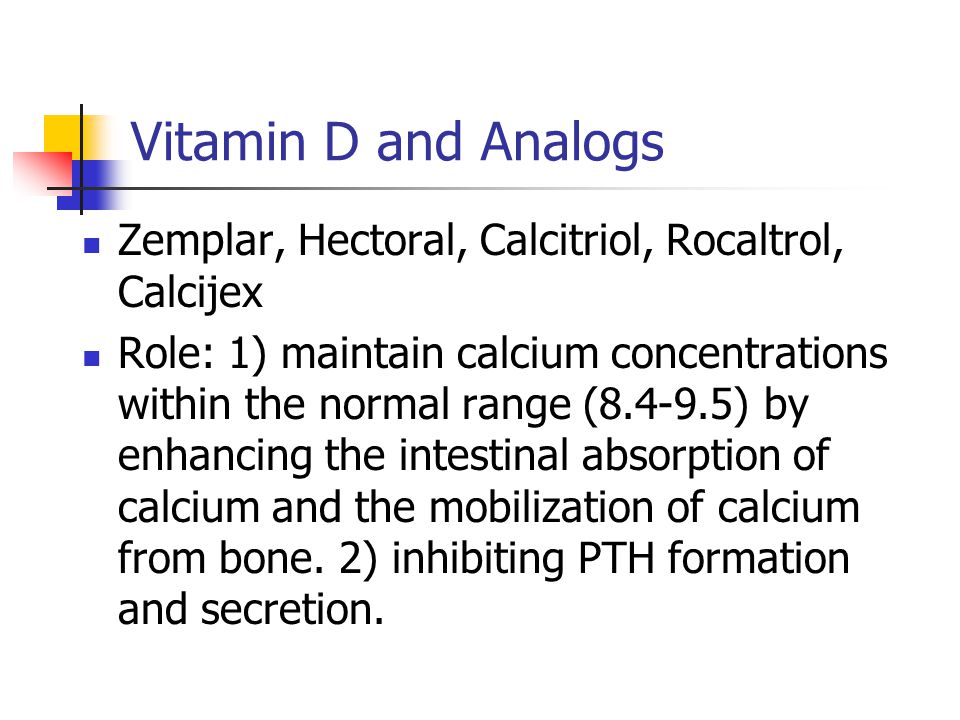This screenshot has width=960, height=720.
Task: Select the second blue bullet marker before Role
Action: click(91, 358)
